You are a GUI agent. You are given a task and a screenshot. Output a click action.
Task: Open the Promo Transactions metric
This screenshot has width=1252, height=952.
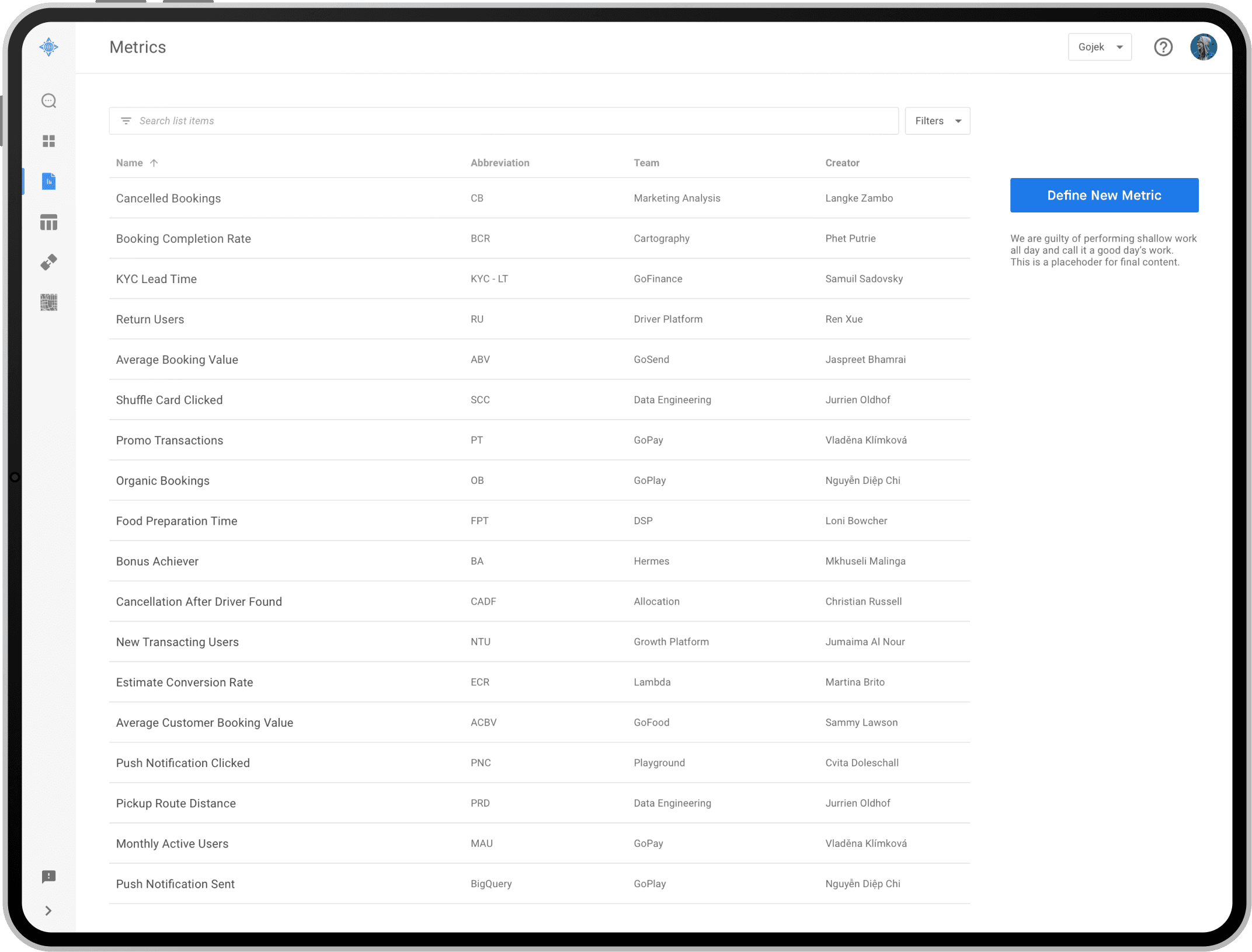coord(169,440)
